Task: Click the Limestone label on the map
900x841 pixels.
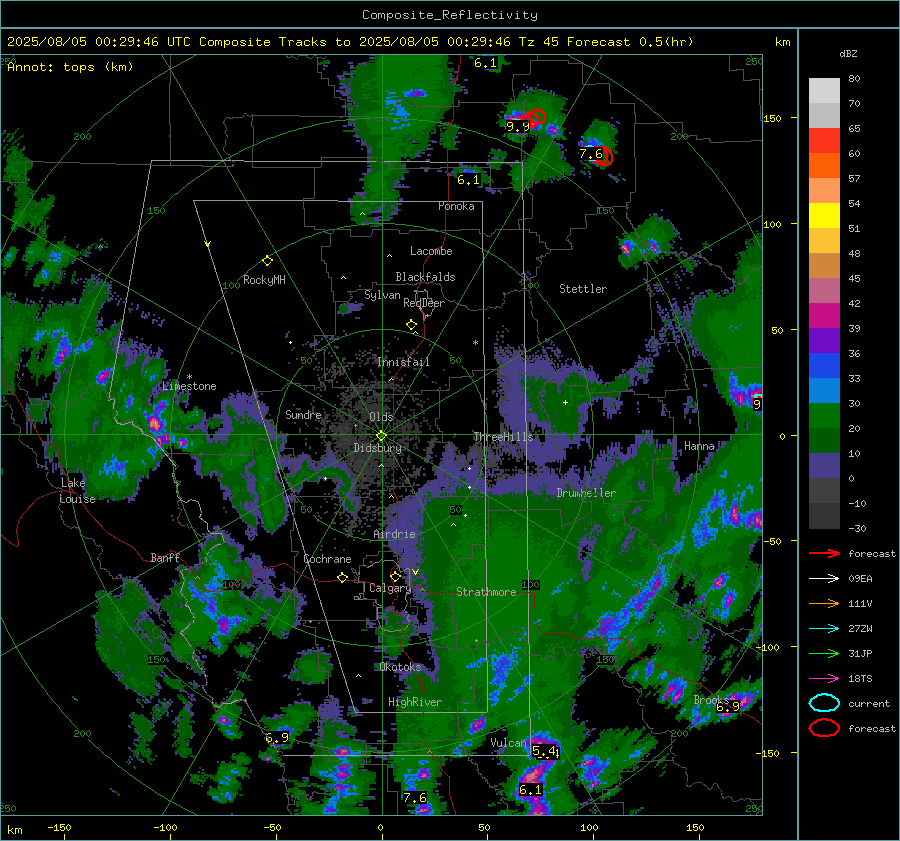Action: [189, 386]
